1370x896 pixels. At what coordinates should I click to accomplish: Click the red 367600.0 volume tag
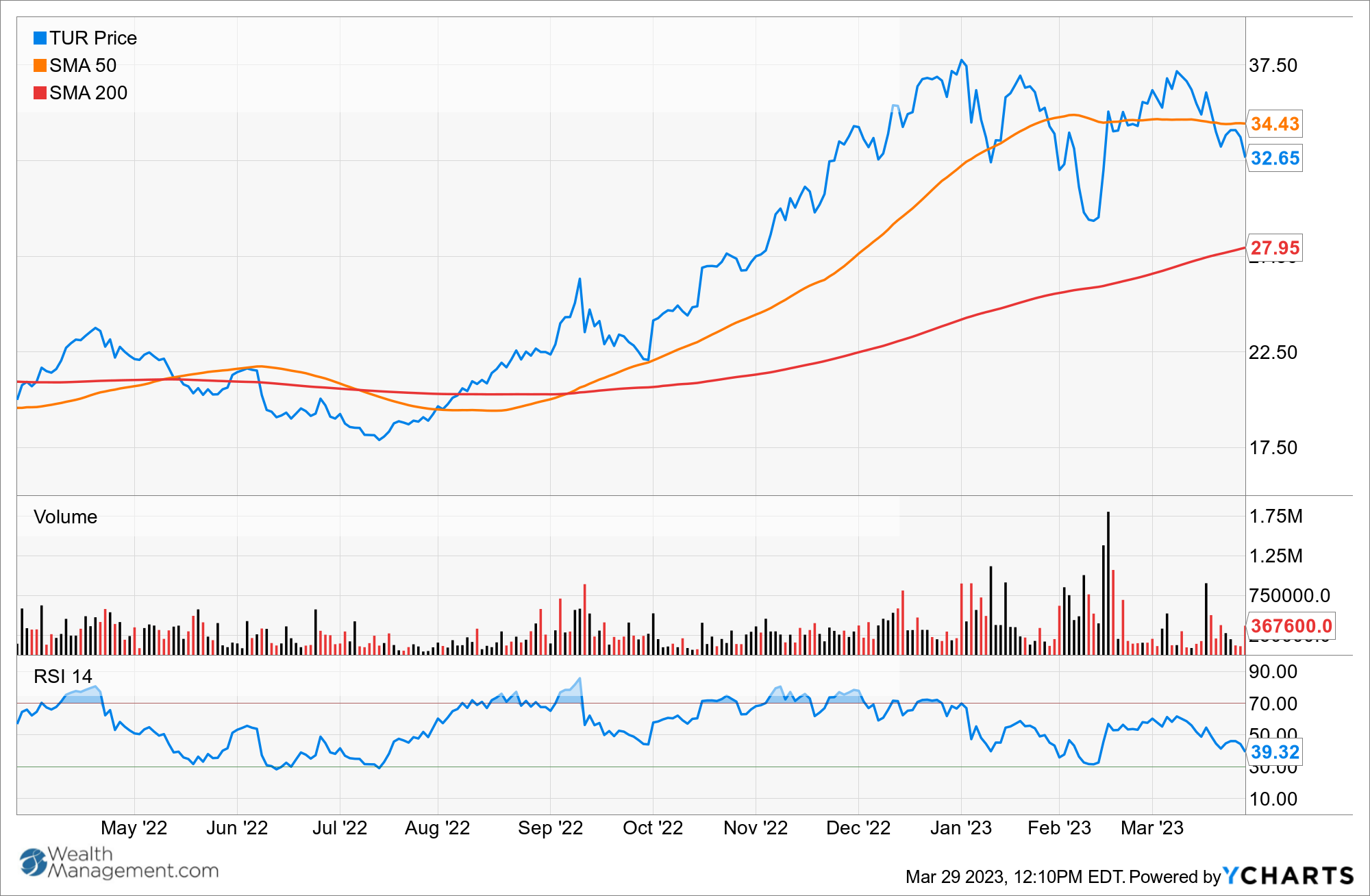coord(1291,626)
